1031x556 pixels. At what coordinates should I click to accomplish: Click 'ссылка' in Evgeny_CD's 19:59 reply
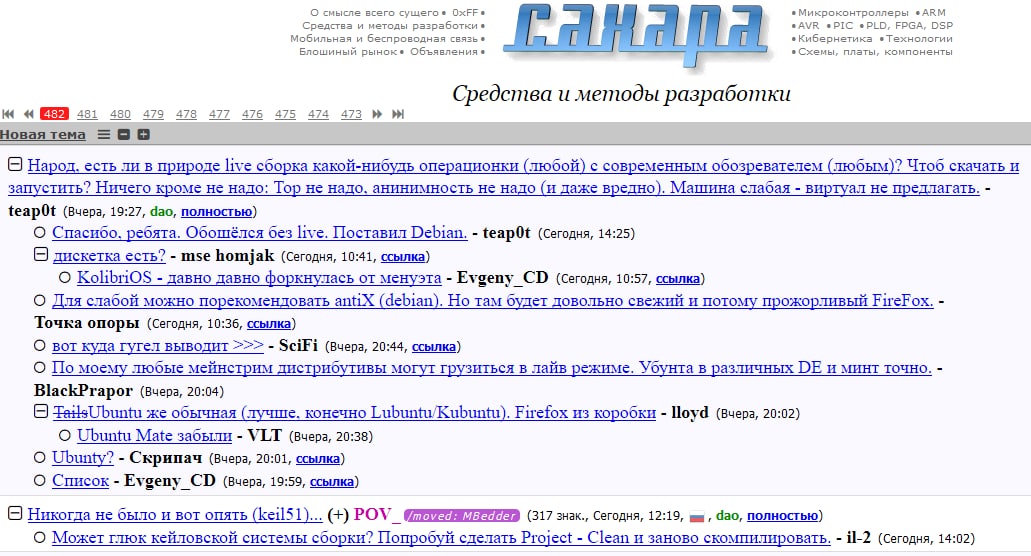332,482
